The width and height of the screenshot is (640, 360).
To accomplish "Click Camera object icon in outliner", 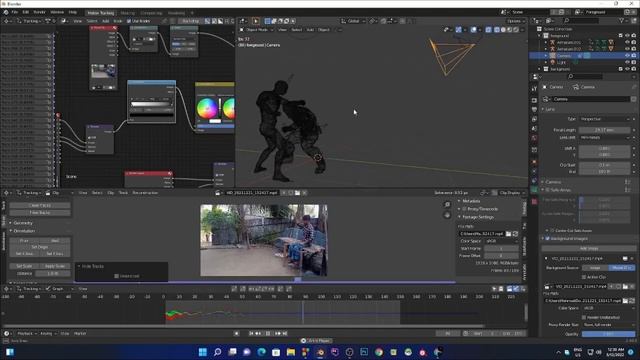I will click(553, 56).
